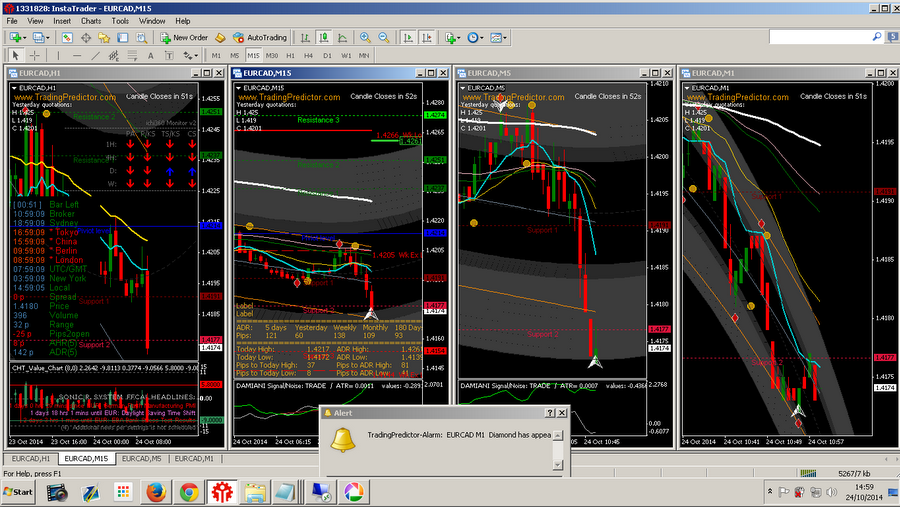900x507 pixels.
Task: Switch to W1 timeframe
Action: pos(346,55)
